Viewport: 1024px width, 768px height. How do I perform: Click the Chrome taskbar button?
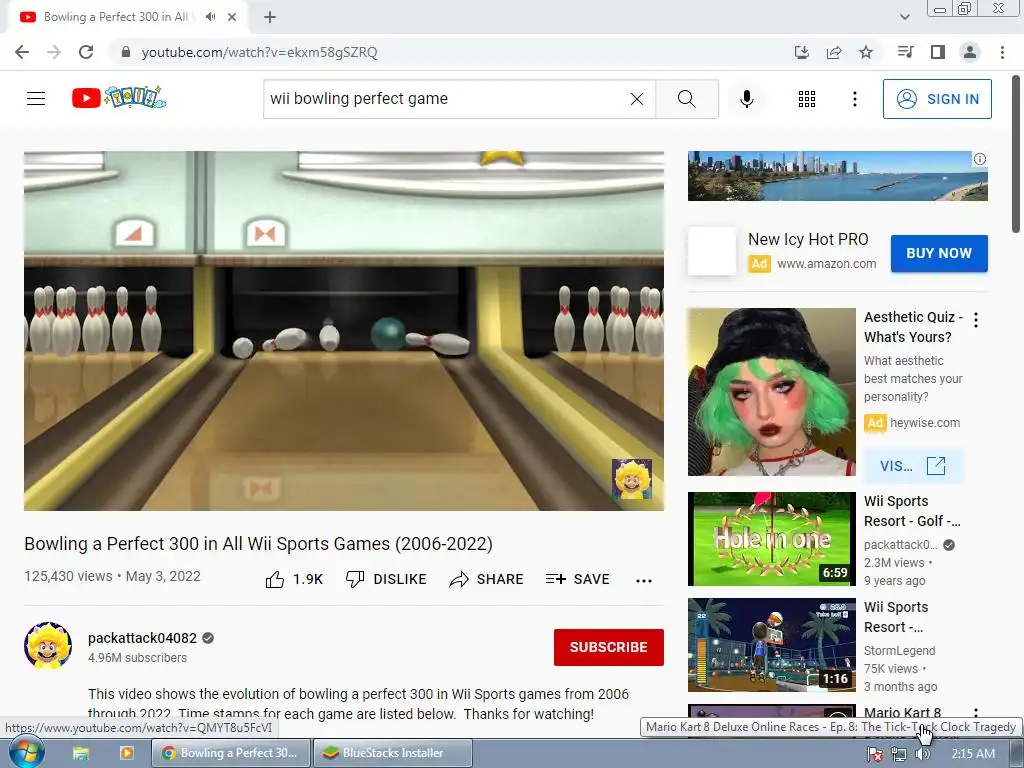(x=231, y=753)
